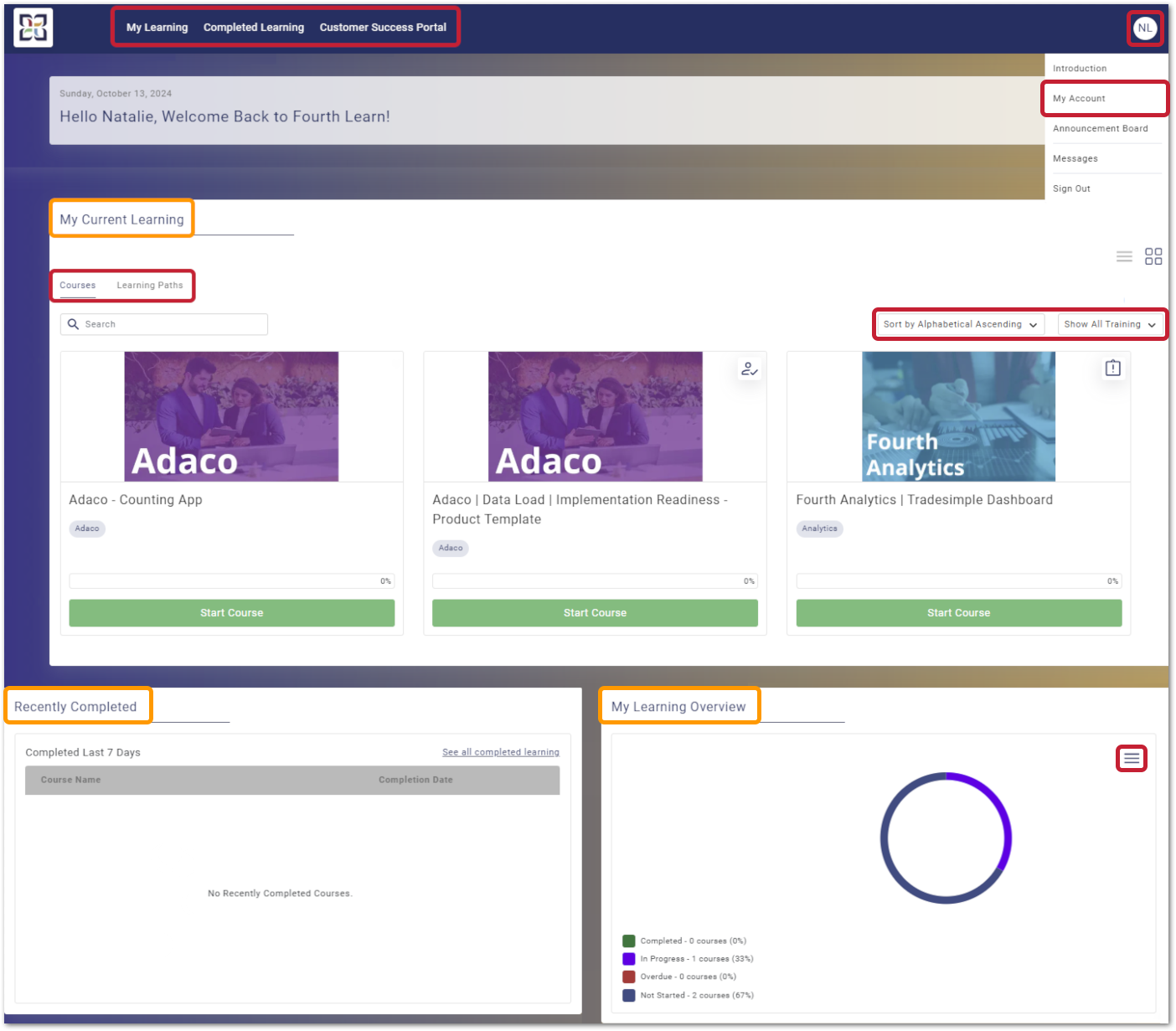The height and width of the screenshot is (1031, 1176).
Task: Go to My Learning in top navigation
Action: 157,28
